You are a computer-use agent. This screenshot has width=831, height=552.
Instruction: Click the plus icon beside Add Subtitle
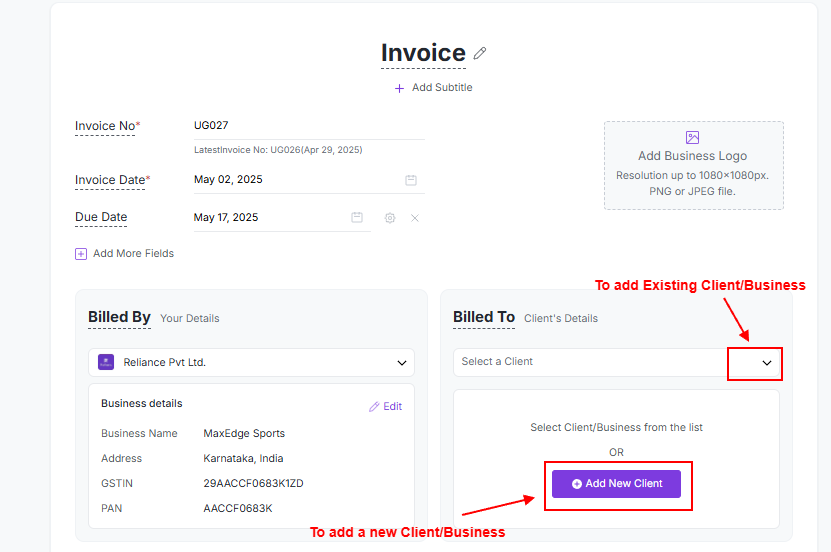click(x=400, y=88)
